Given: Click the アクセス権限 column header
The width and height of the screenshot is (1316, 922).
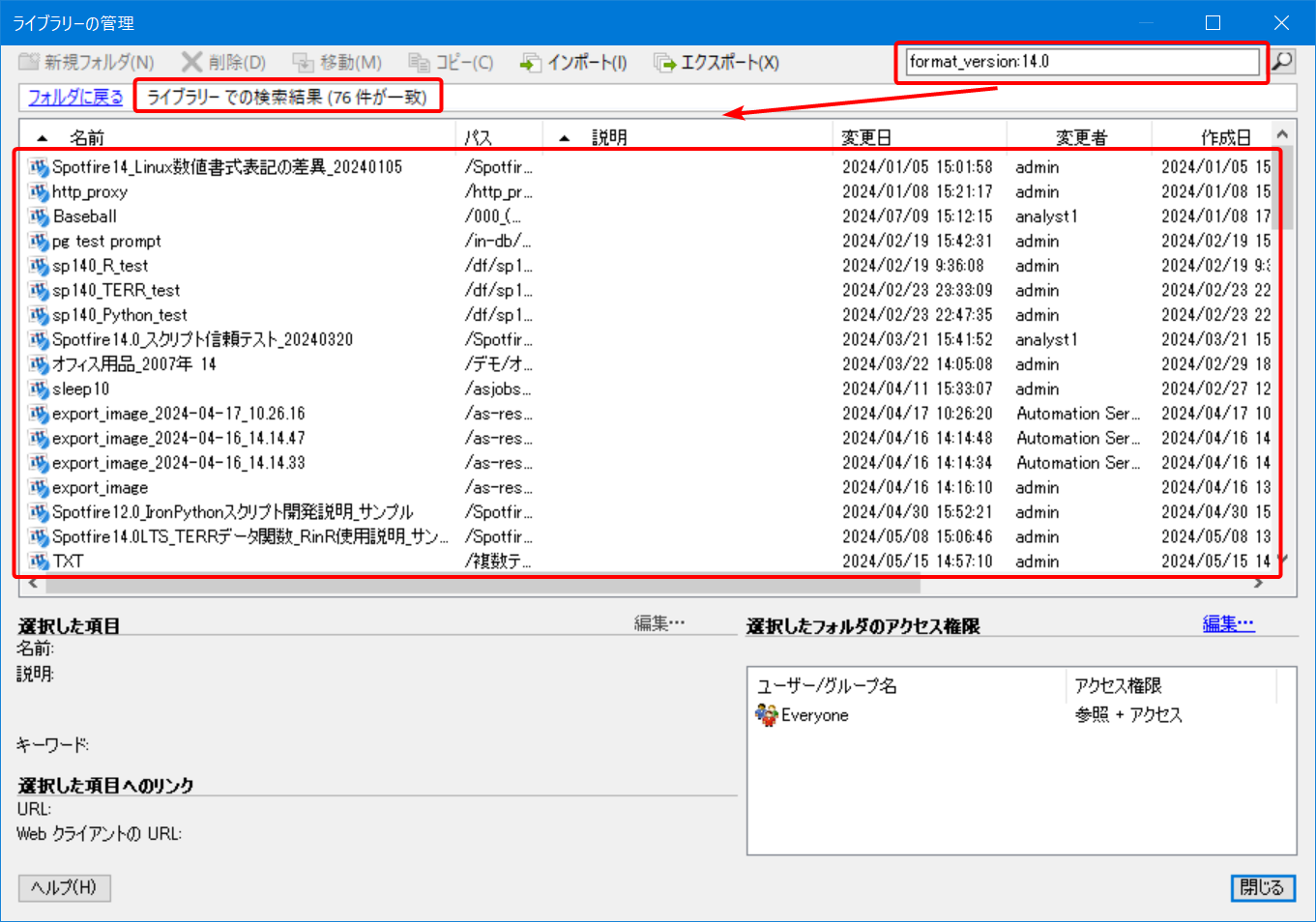Looking at the screenshot, I should point(1118,685).
